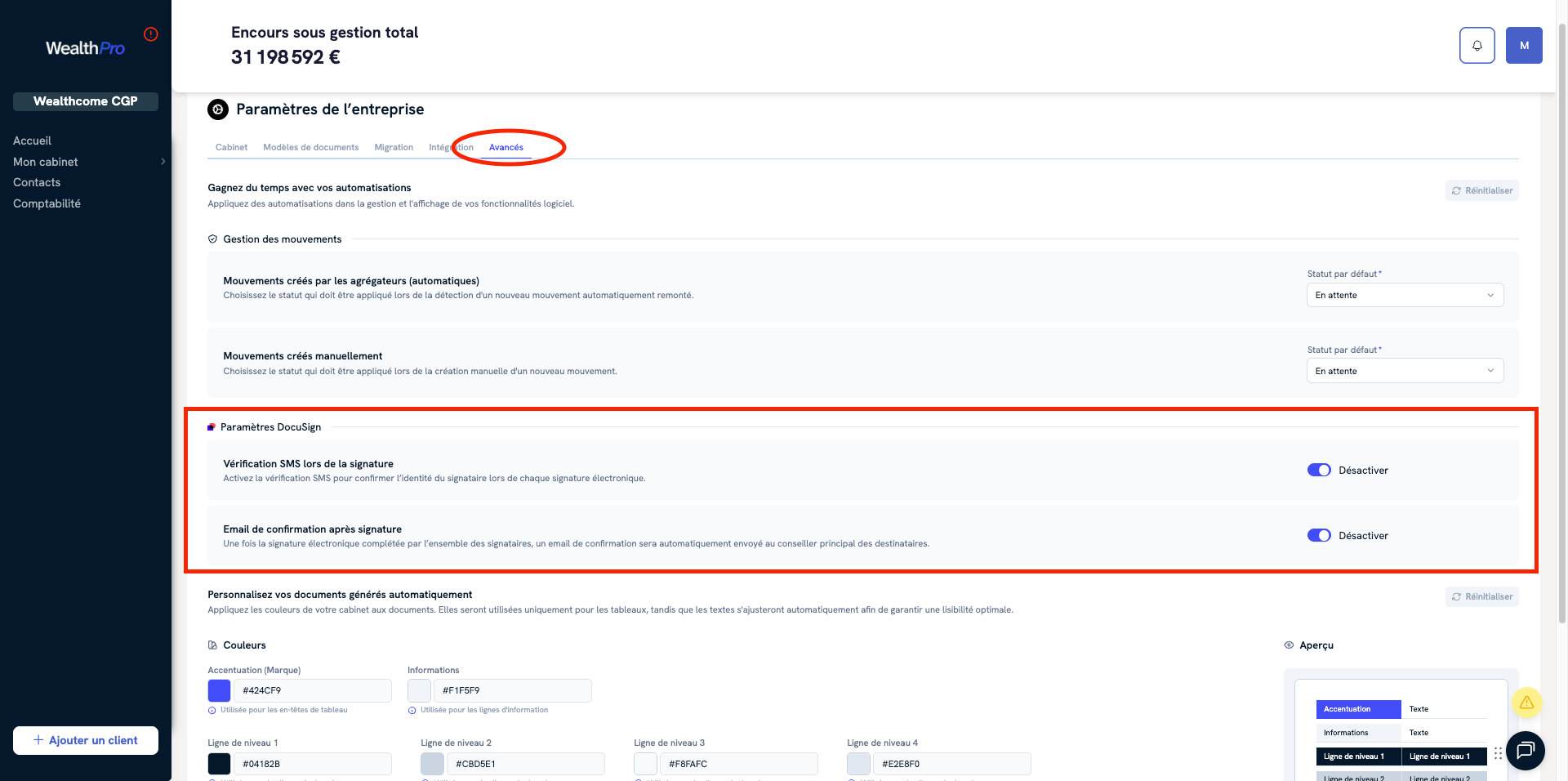The height and width of the screenshot is (781, 1568).
Task: Open default status dropdown for manual movements
Action: point(1405,371)
